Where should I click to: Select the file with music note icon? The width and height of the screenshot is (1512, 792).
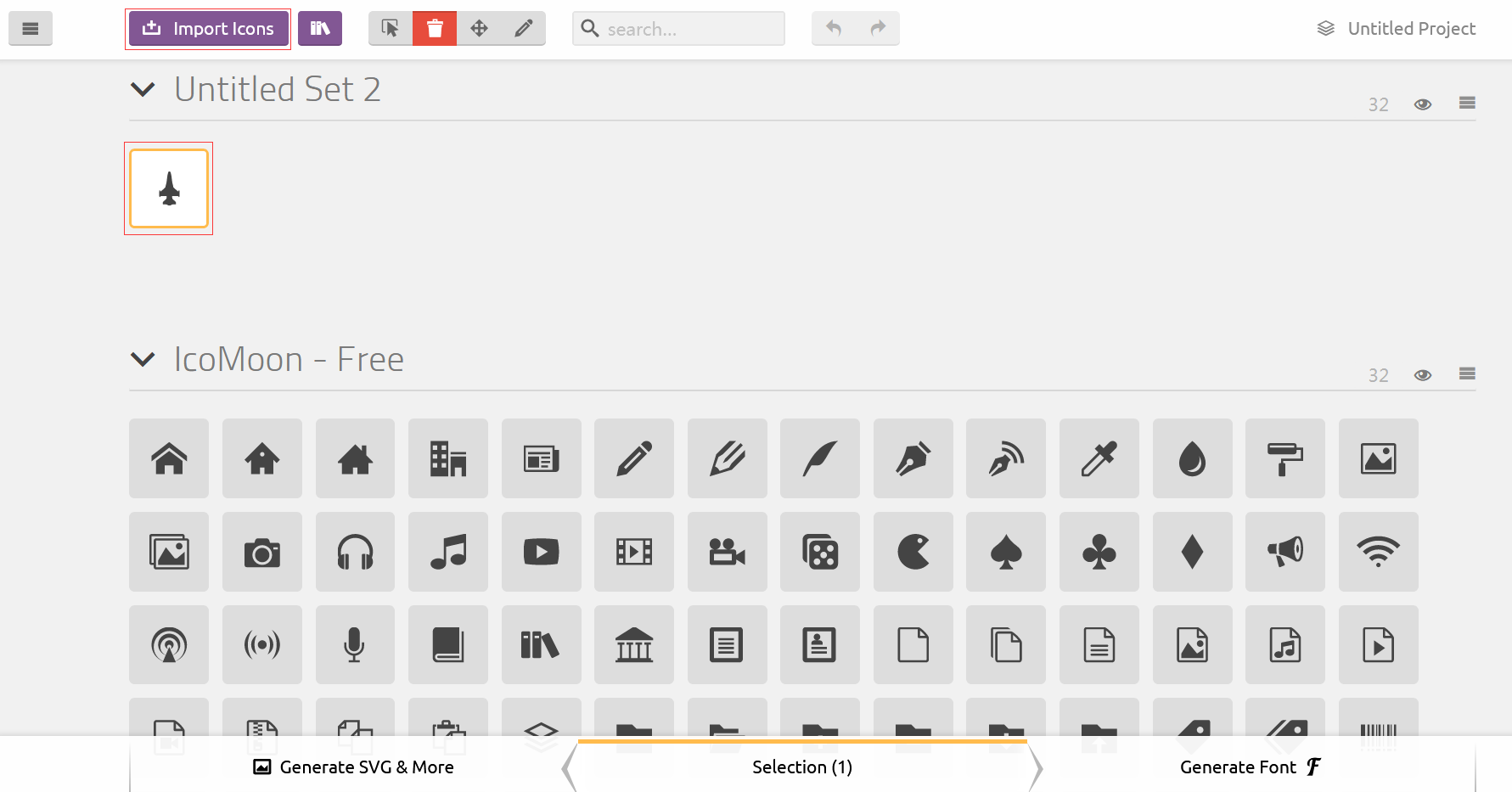click(1285, 644)
